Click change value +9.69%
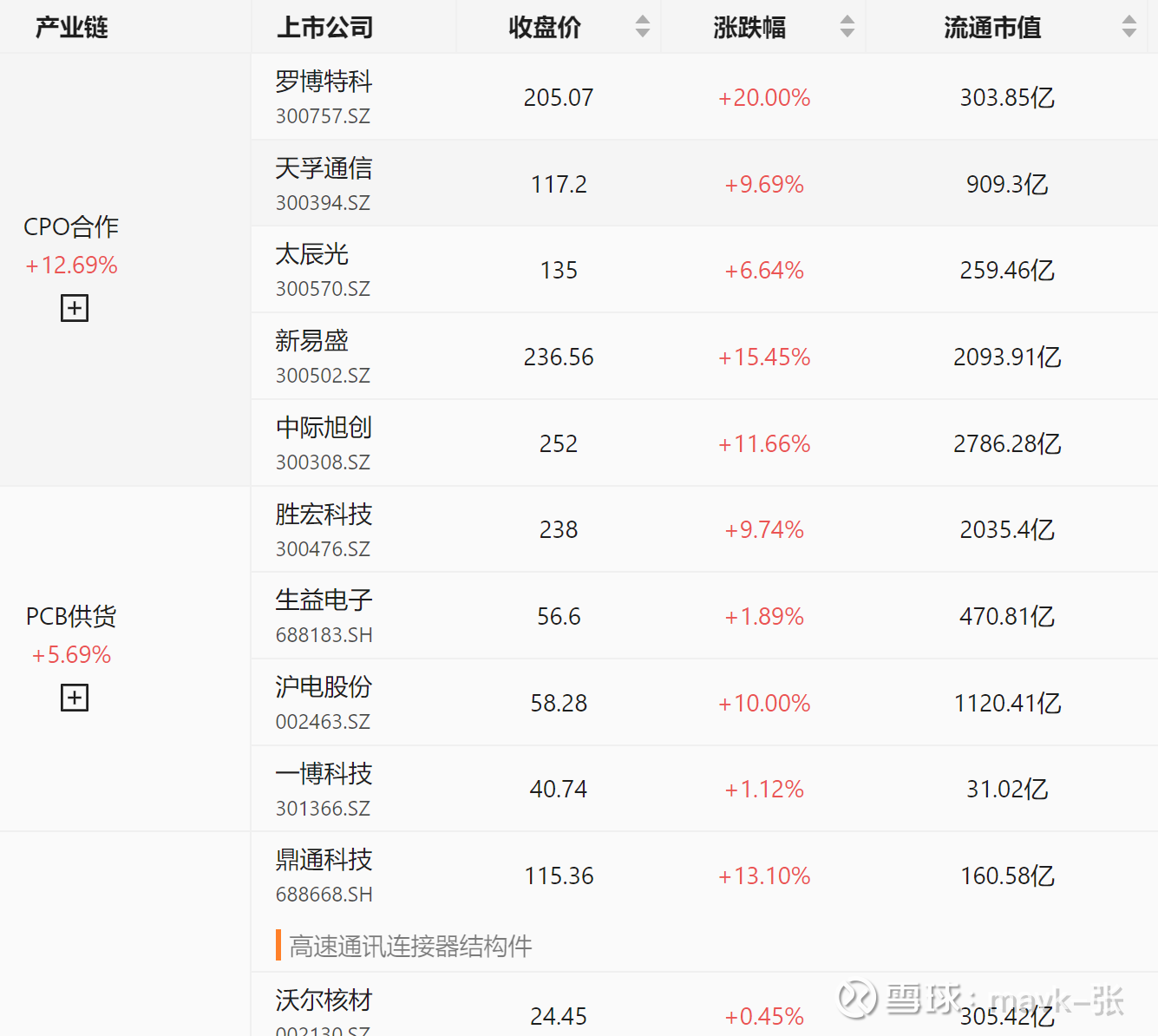This screenshot has width=1158, height=1036. coord(764,185)
